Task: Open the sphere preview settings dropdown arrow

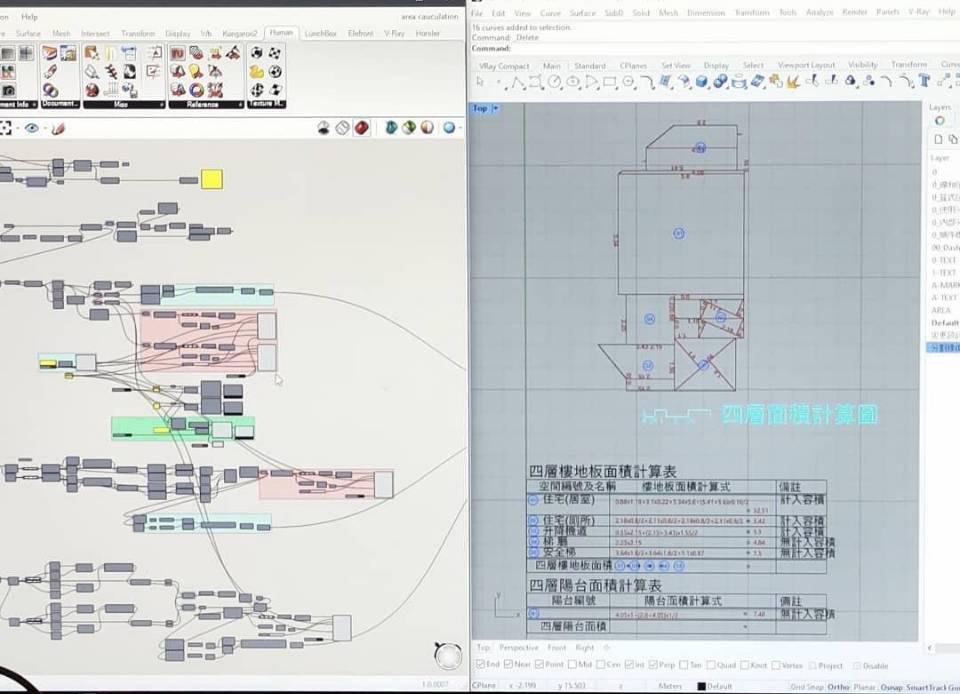Action: (x=460, y=128)
